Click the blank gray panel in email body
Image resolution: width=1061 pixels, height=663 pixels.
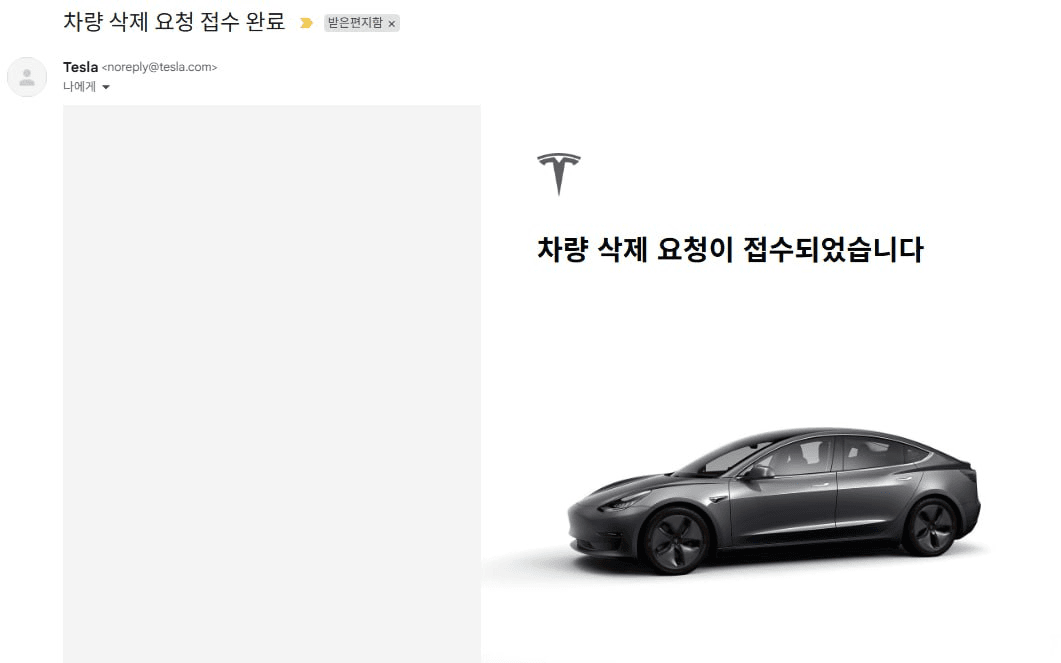pos(272,384)
